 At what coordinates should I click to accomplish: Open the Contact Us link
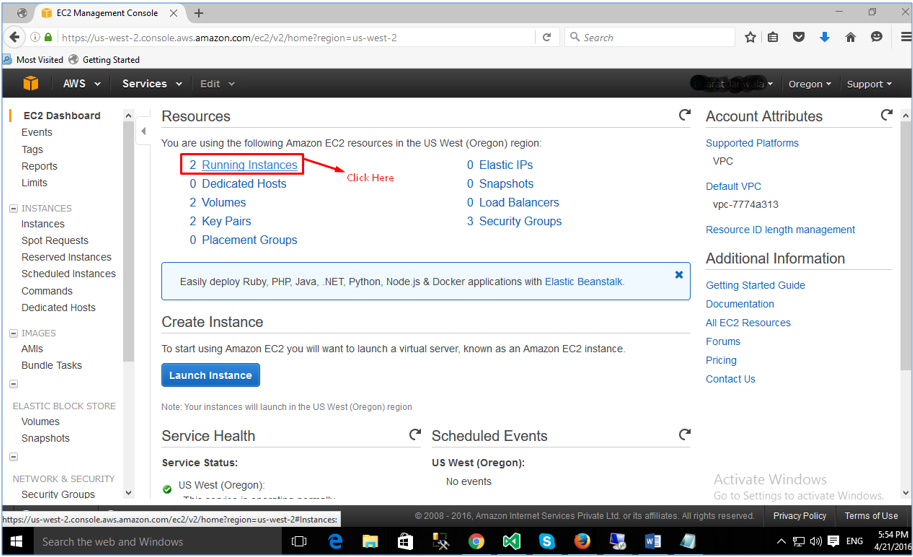(730, 379)
